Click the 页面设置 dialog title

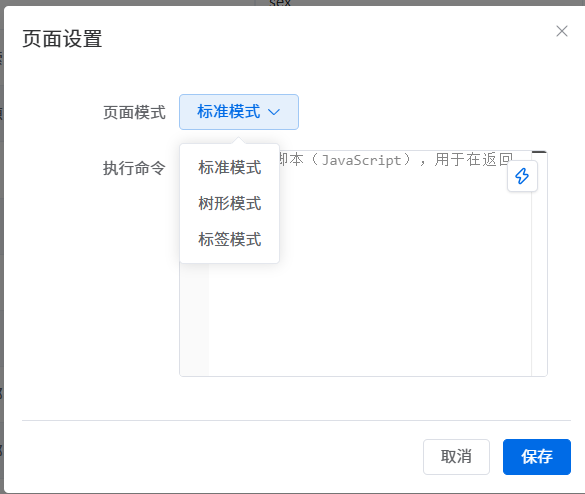pyautogui.click(x=62, y=39)
